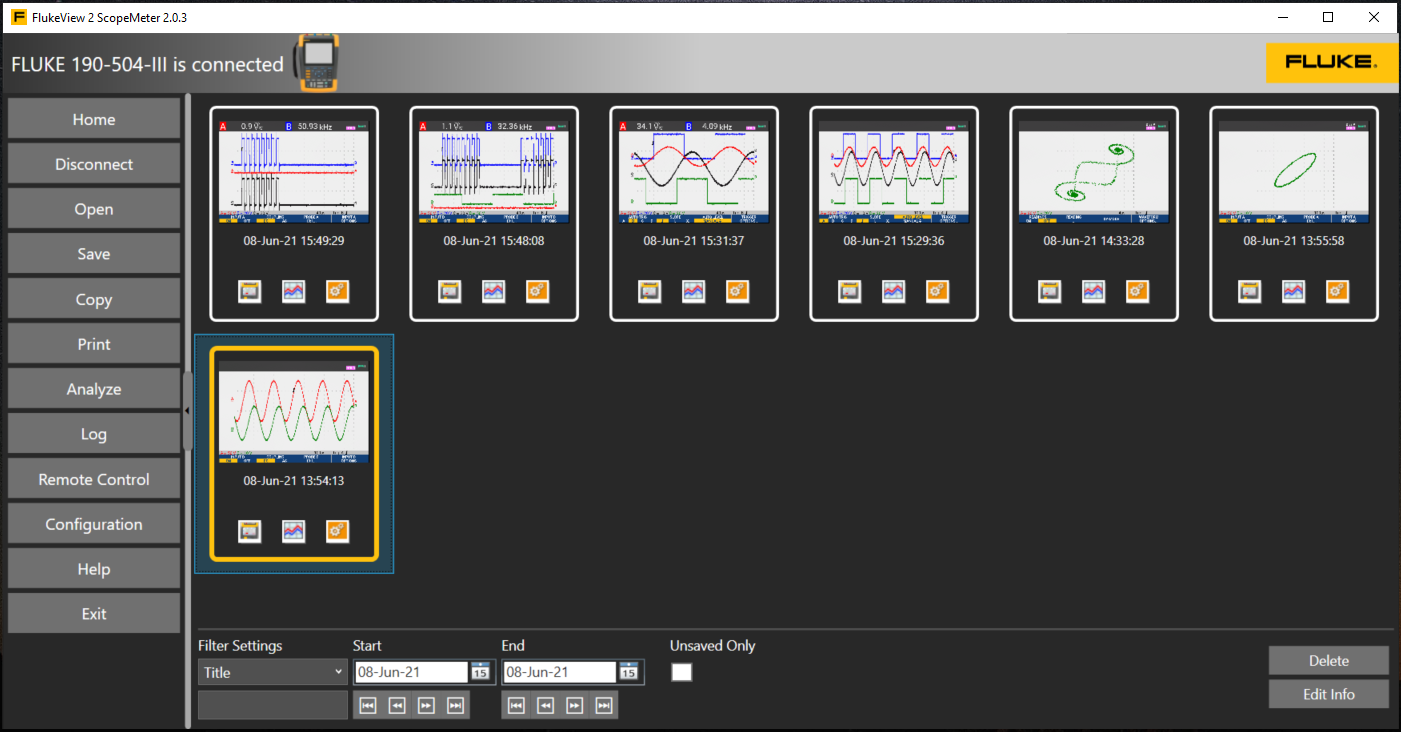Delete the selected recording
Screen dimensions: 1401x732
pos(1328,660)
